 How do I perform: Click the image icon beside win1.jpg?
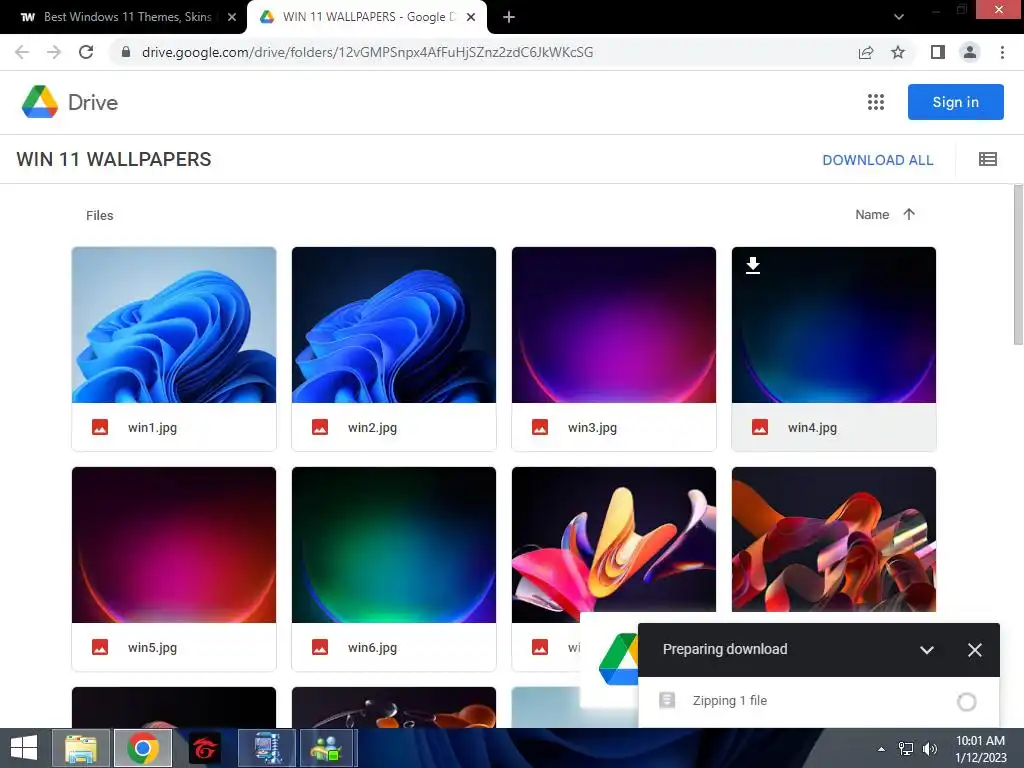point(100,427)
